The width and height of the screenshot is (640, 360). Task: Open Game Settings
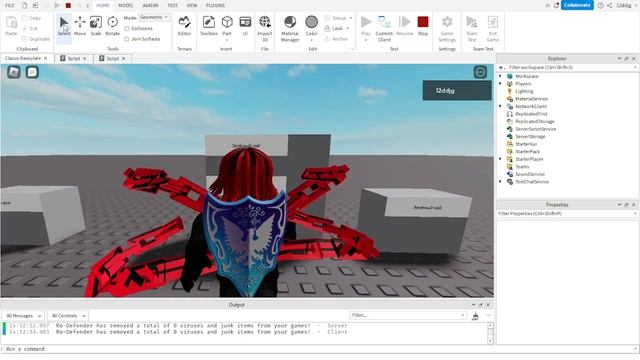447,28
